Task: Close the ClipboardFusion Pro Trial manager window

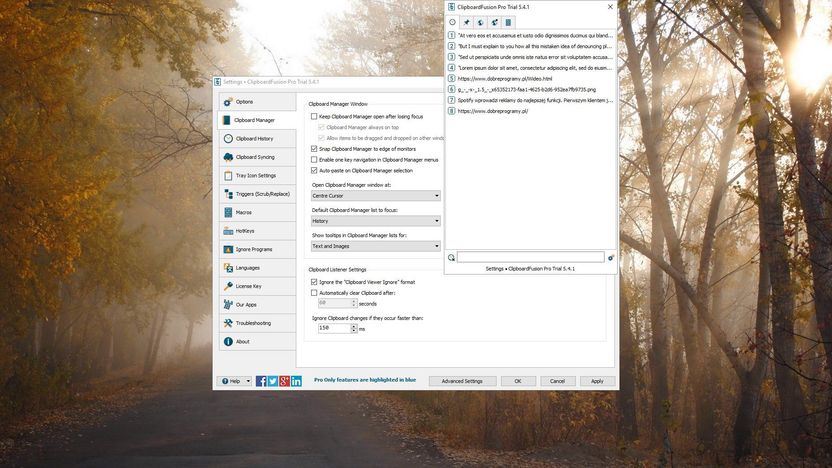Action: tap(610, 7)
